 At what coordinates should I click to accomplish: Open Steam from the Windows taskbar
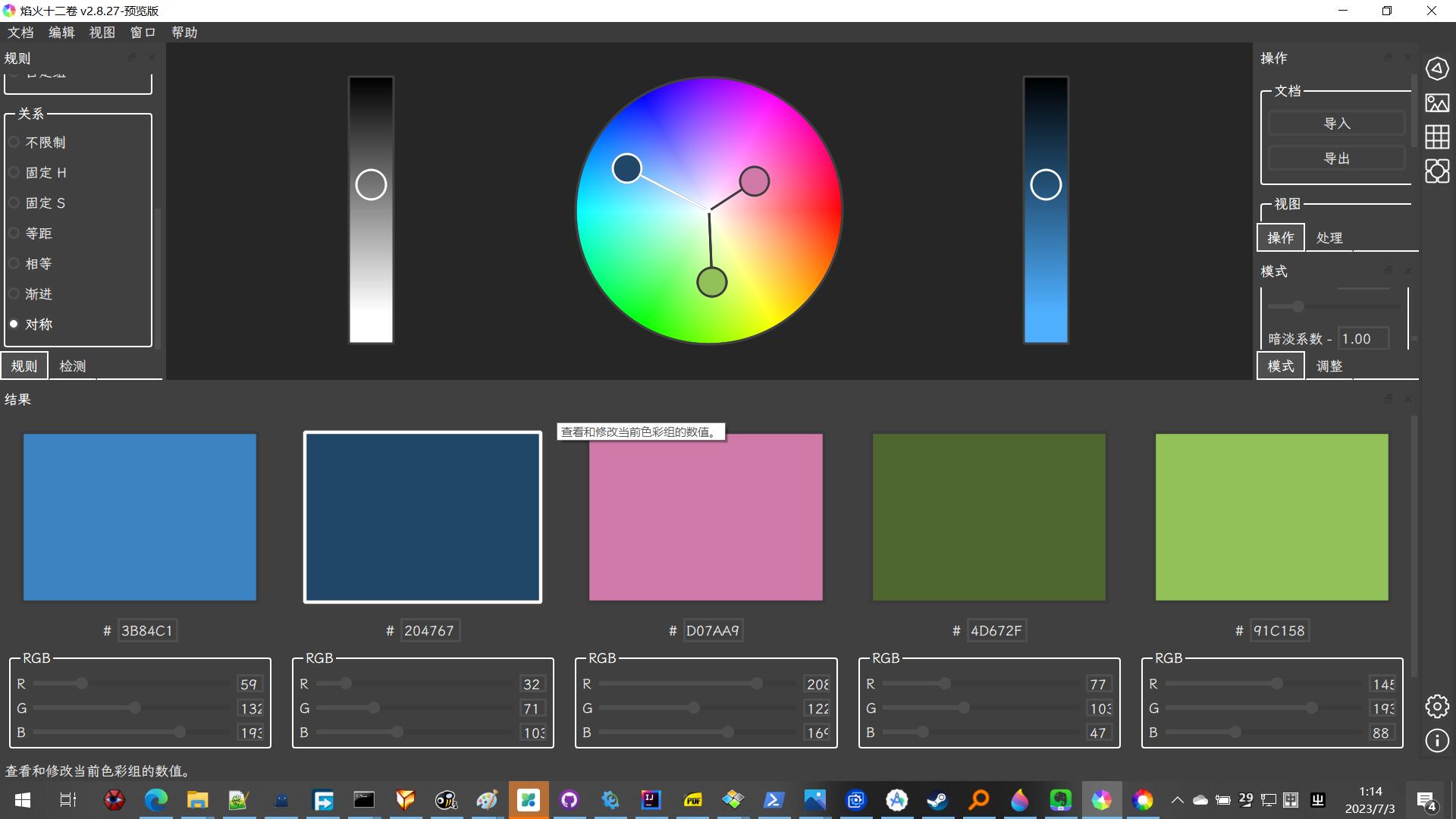937,800
